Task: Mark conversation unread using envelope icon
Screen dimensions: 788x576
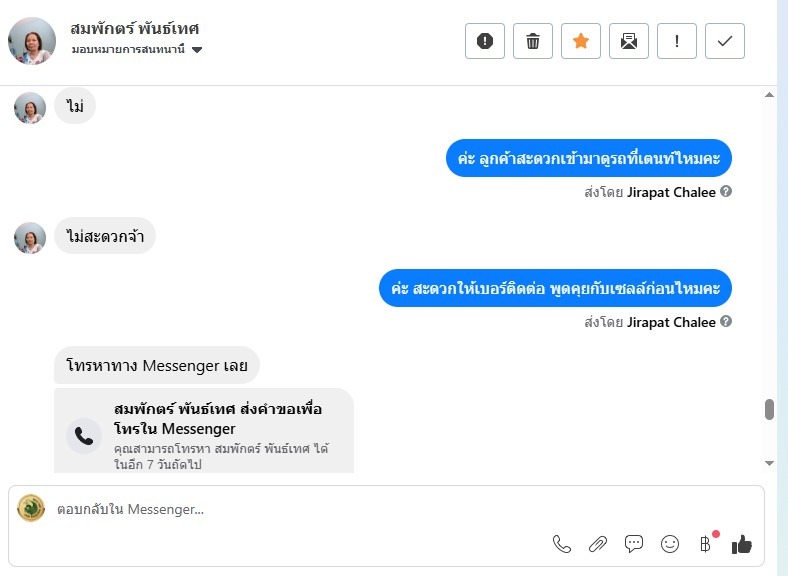Action: click(x=629, y=41)
